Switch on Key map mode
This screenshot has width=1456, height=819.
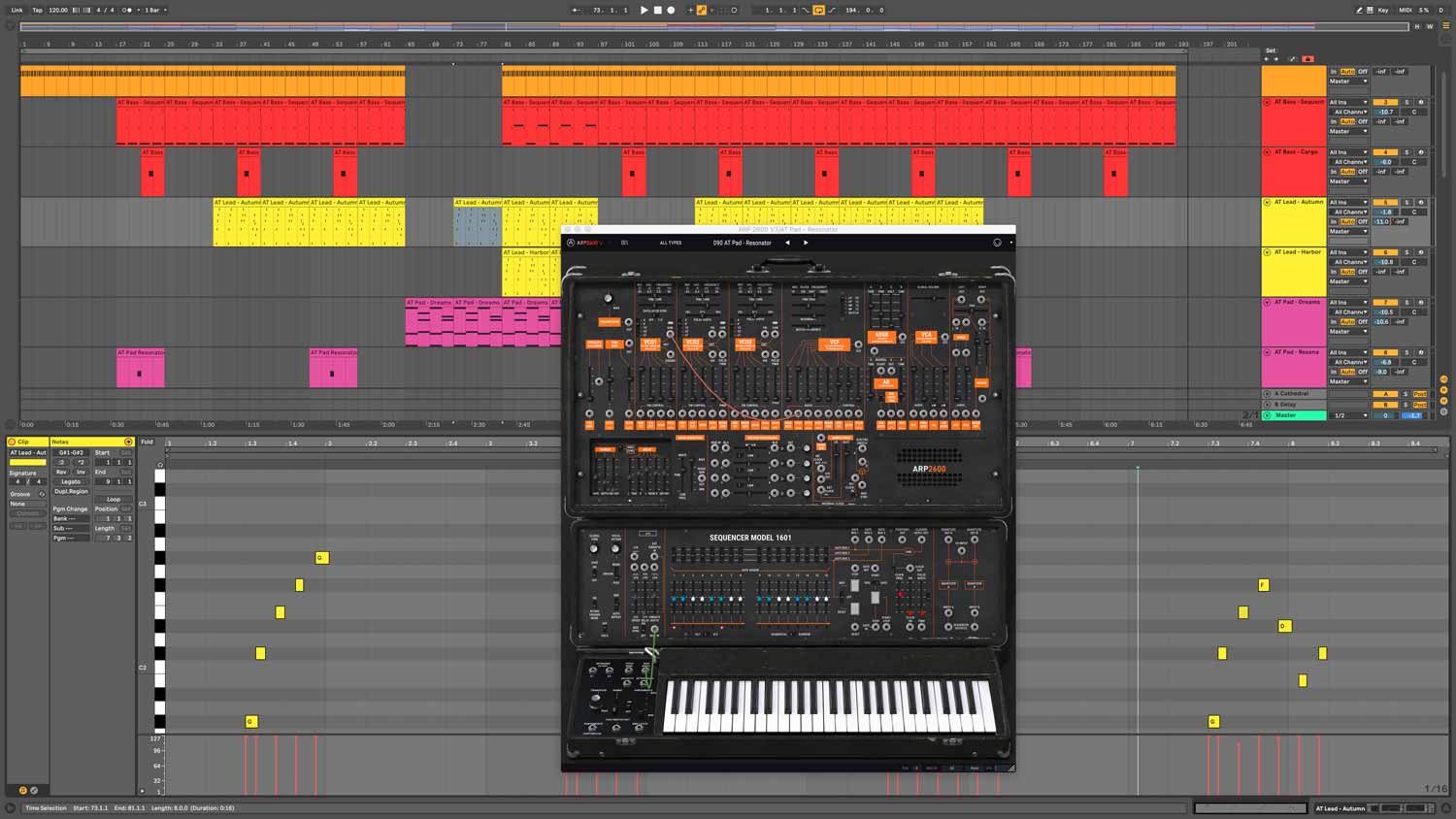coord(1382,10)
